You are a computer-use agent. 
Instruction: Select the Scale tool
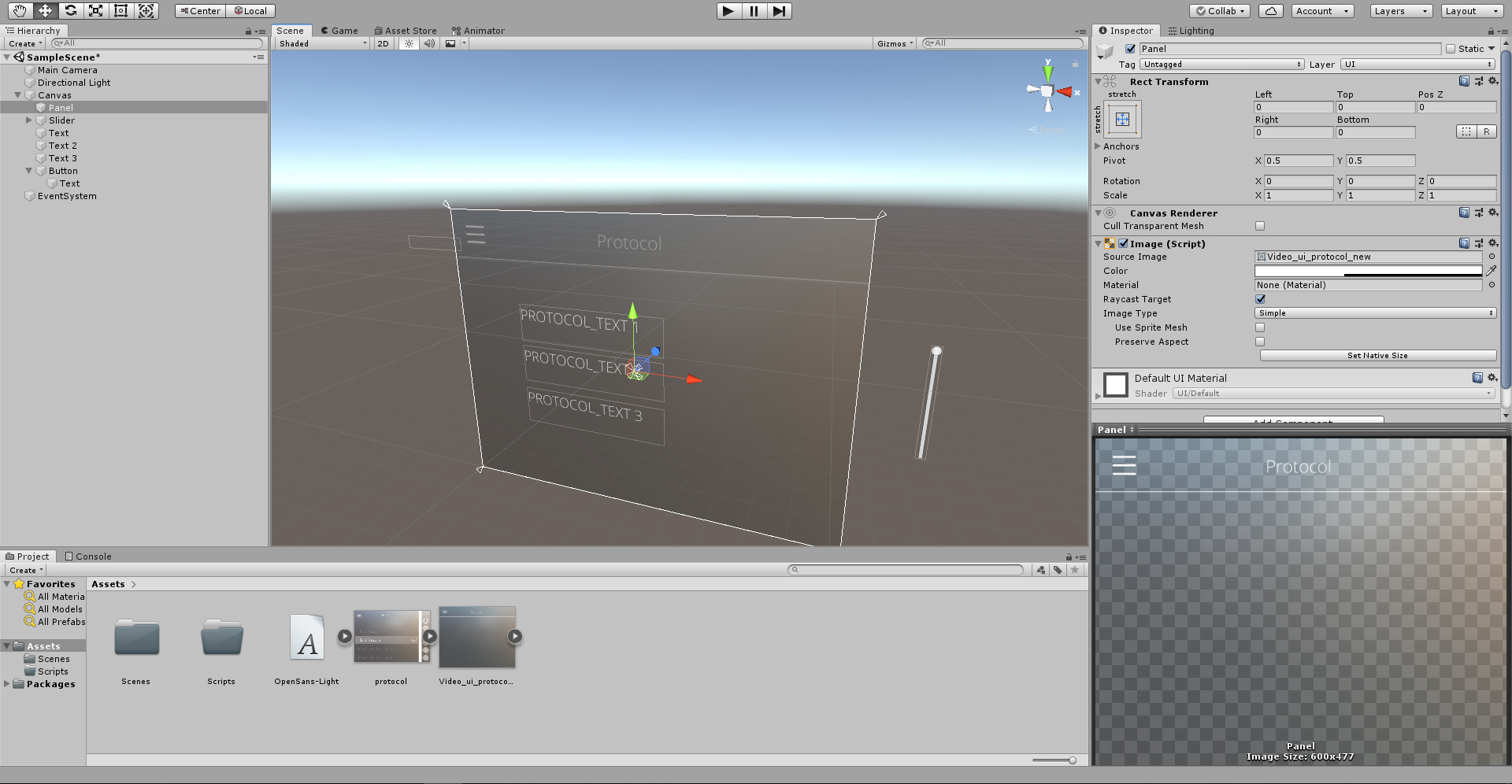click(95, 11)
